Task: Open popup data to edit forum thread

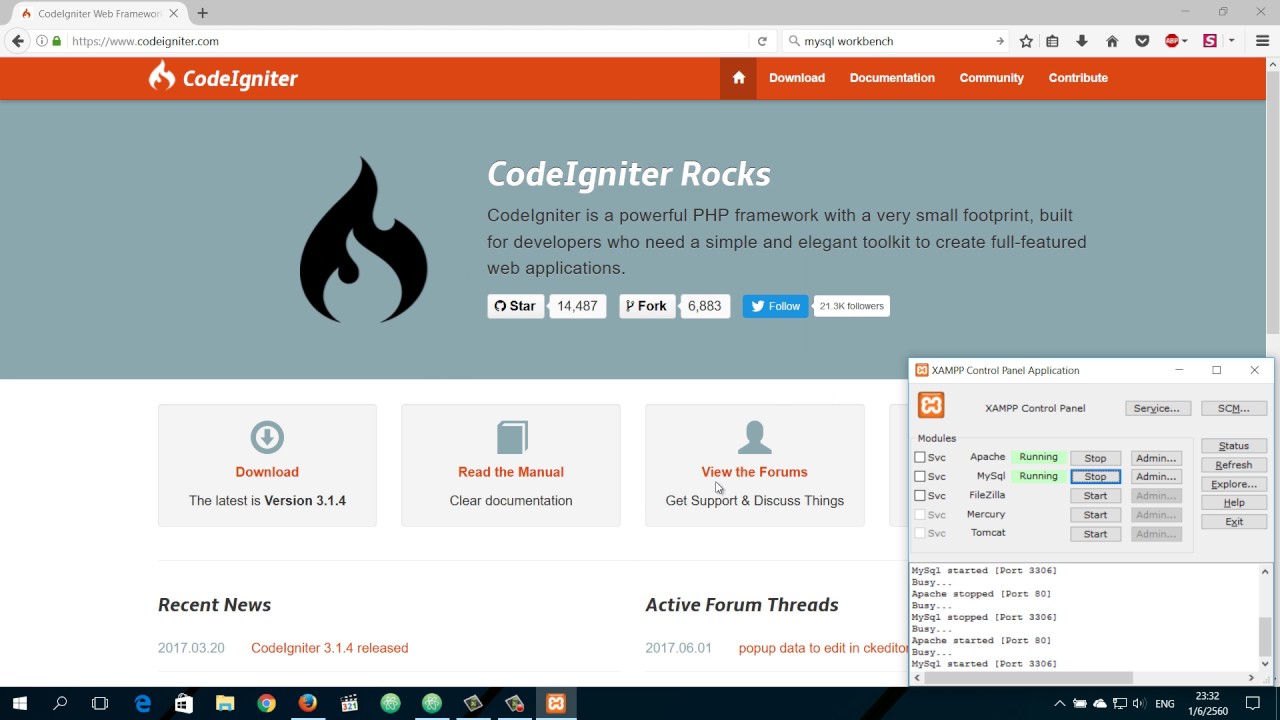Action: point(824,648)
